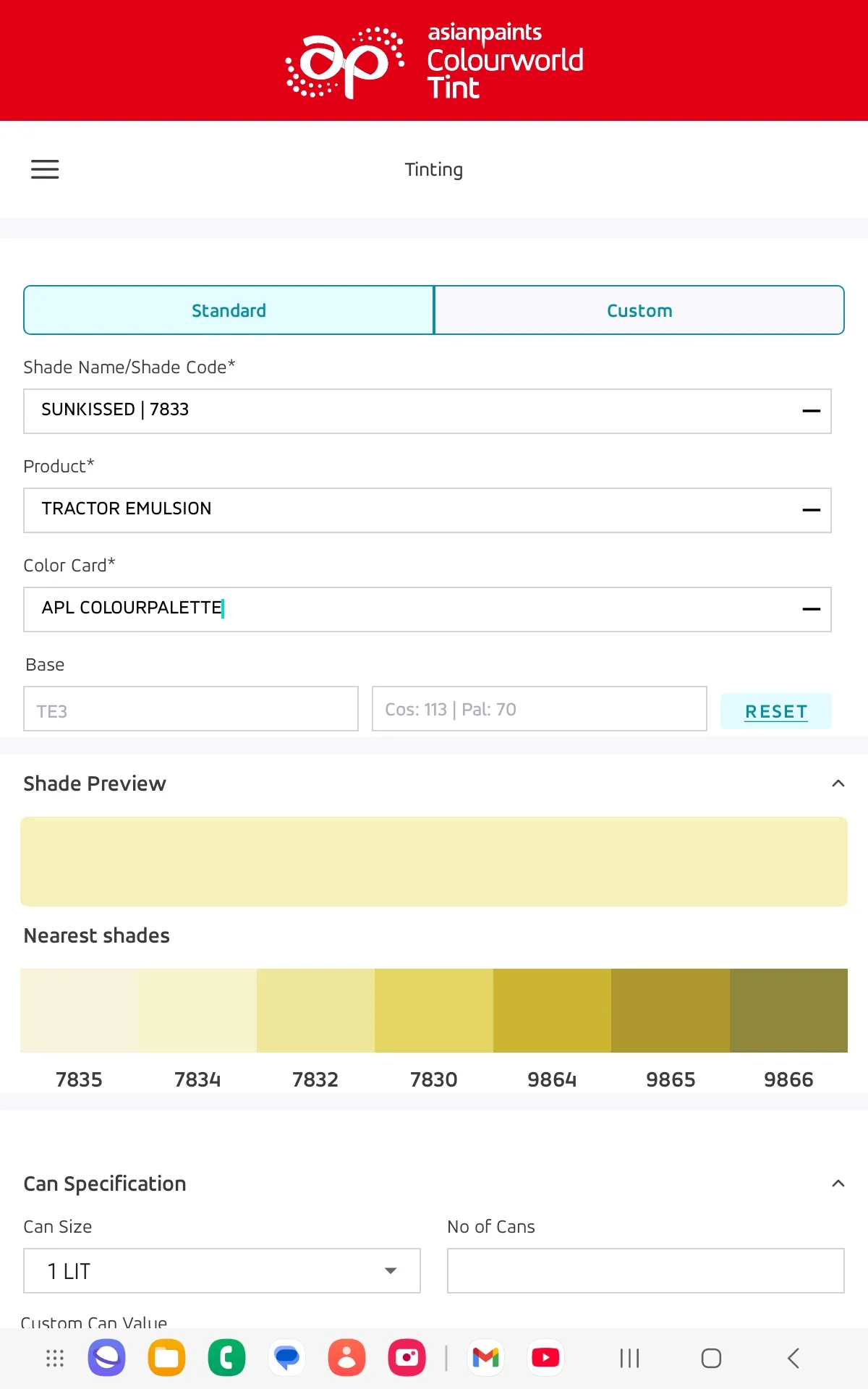Select nearest shade 7832 swatch
Image resolution: width=868 pixels, height=1389 pixels.
click(x=315, y=1011)
